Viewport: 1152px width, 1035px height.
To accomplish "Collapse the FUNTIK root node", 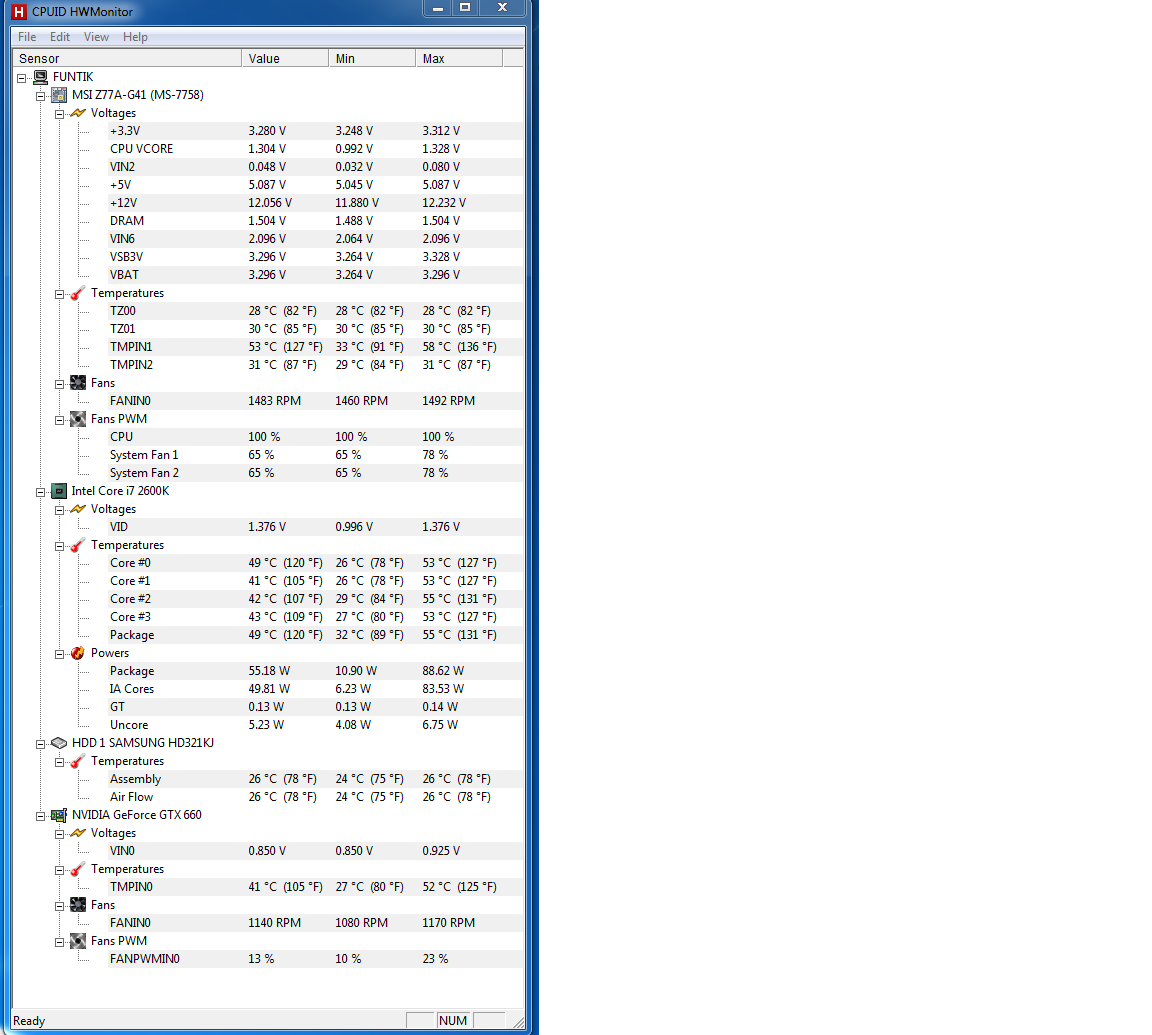I will click(22, 78).
